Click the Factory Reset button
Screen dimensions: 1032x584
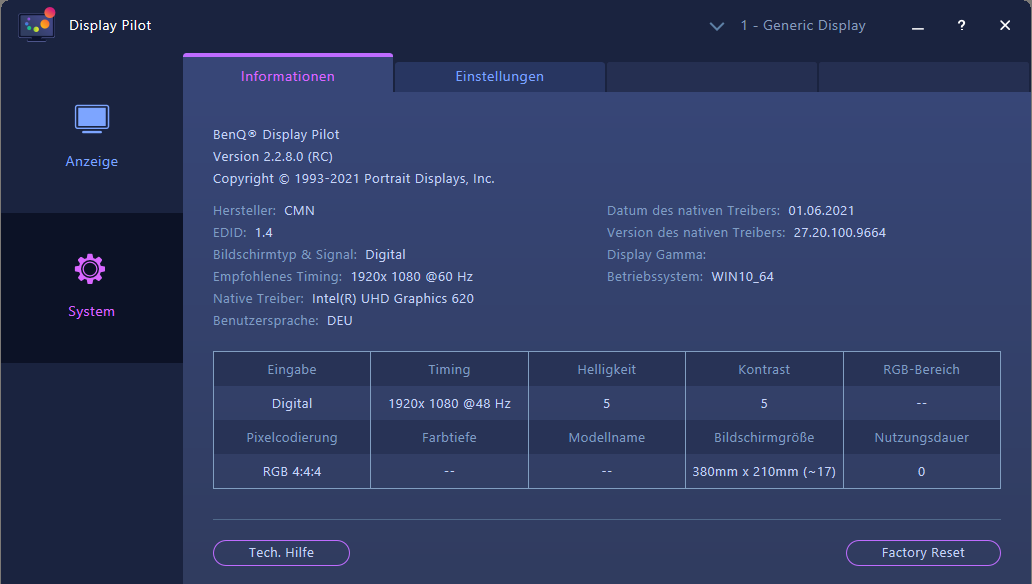[923, 552]
